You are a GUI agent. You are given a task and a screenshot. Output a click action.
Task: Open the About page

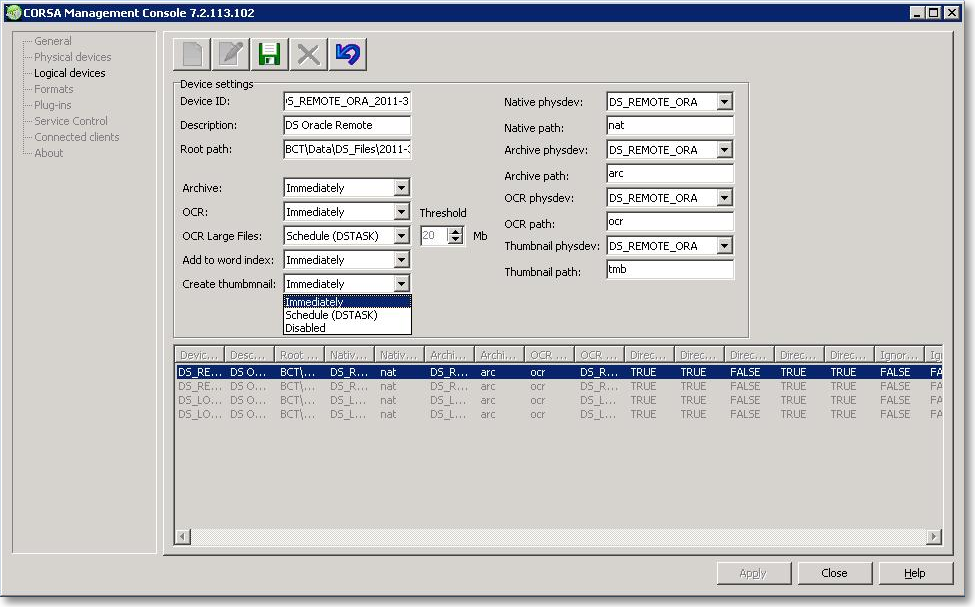tap(49, 153)
